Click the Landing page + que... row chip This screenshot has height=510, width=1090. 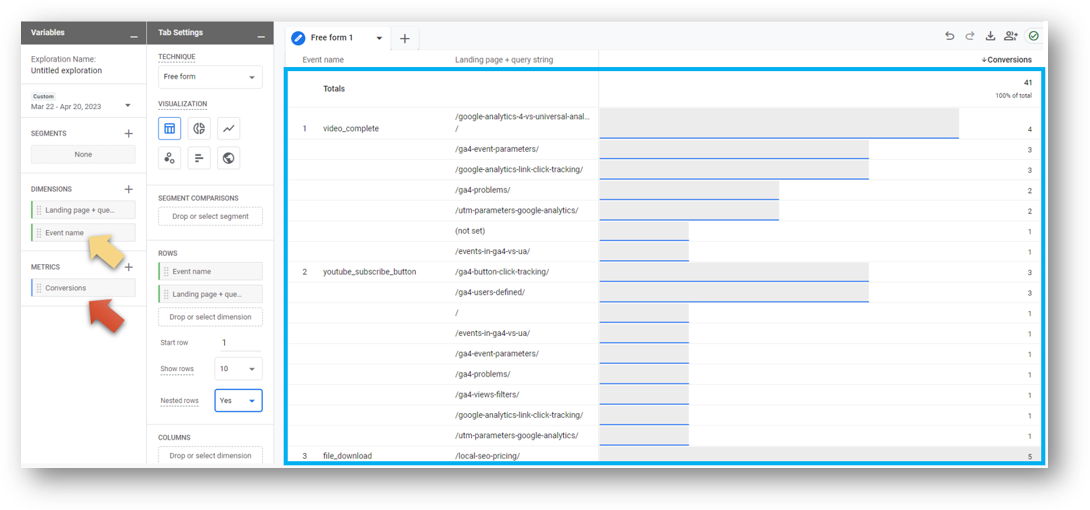pos(211,294)
